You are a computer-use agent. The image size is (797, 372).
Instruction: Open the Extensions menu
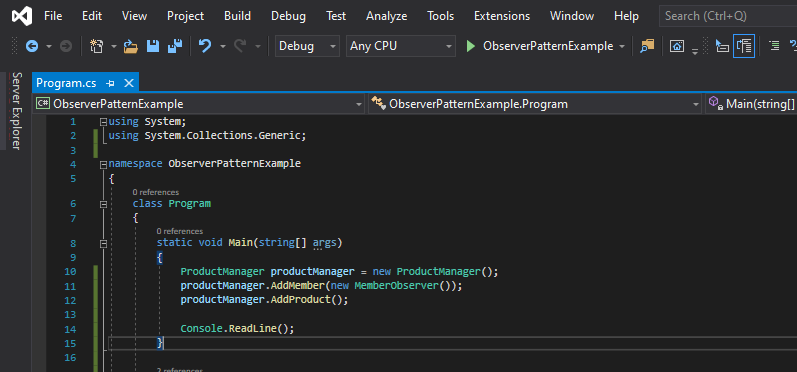502,16
